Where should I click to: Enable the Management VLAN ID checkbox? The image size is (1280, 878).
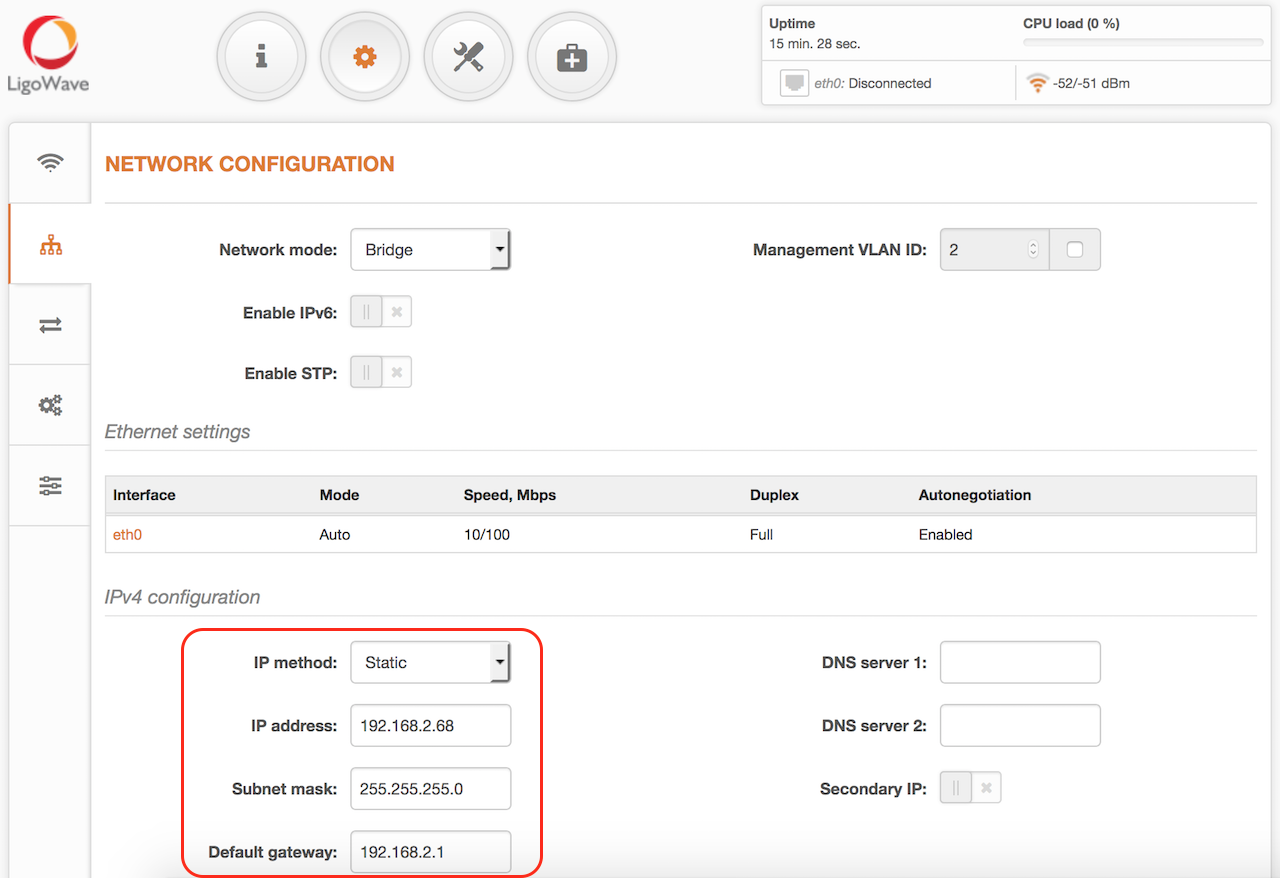[1075, 250]
